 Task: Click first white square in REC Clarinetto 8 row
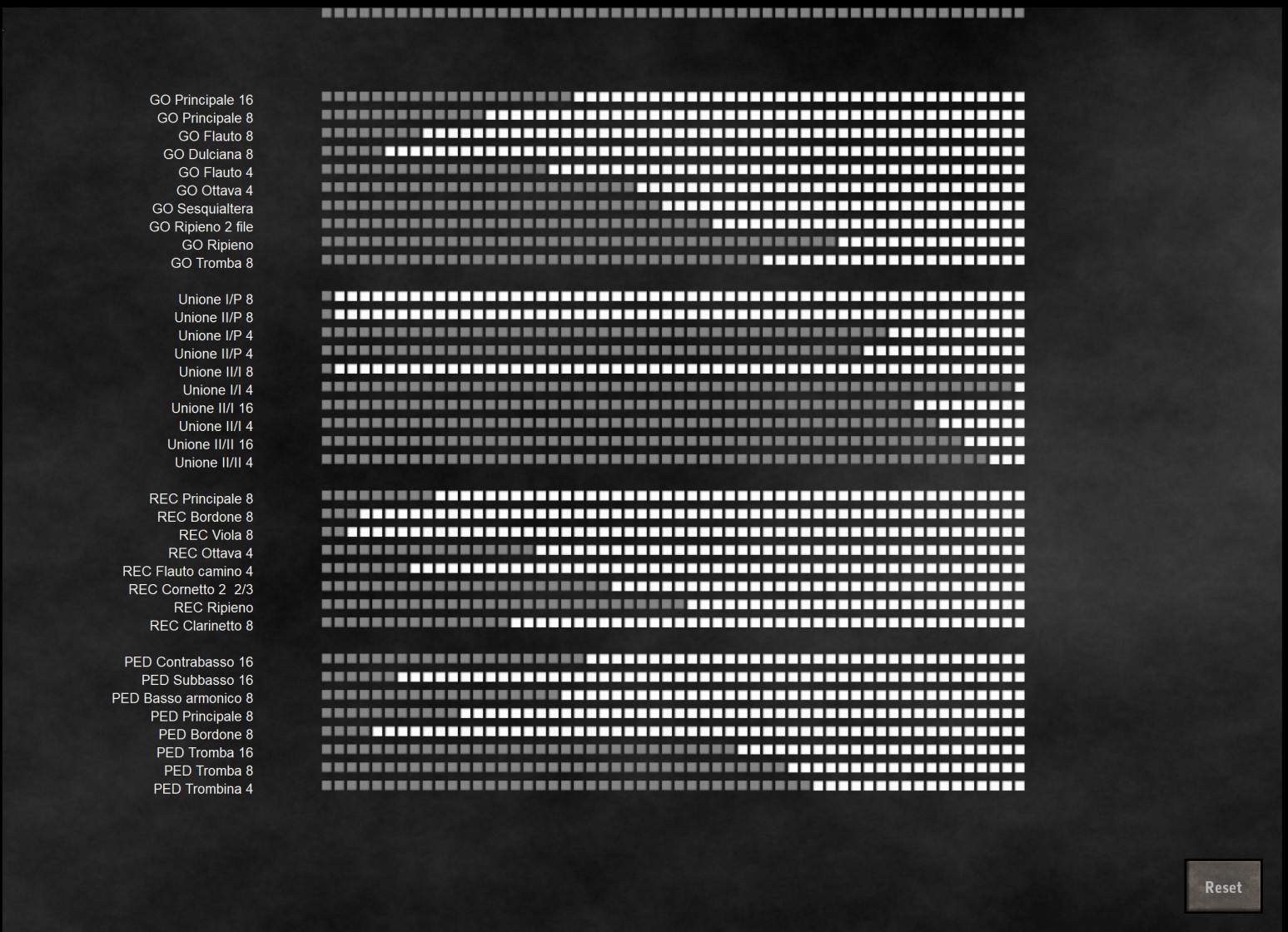coord(515,622)
